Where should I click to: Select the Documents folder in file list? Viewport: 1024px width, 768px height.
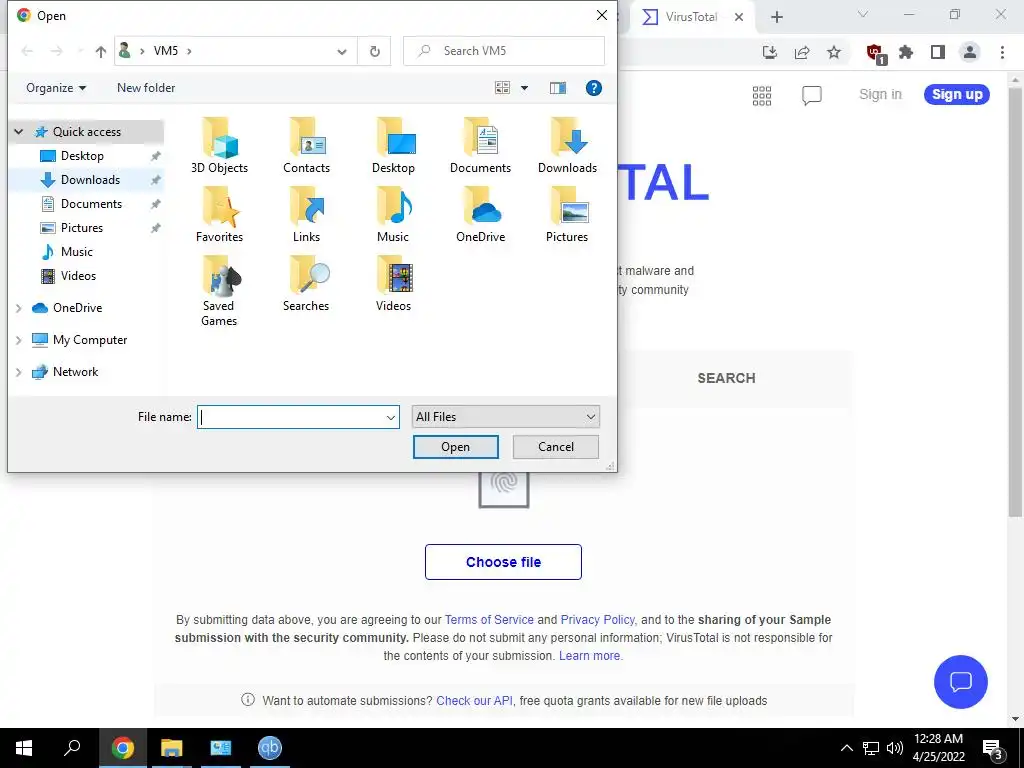point(480,146)
